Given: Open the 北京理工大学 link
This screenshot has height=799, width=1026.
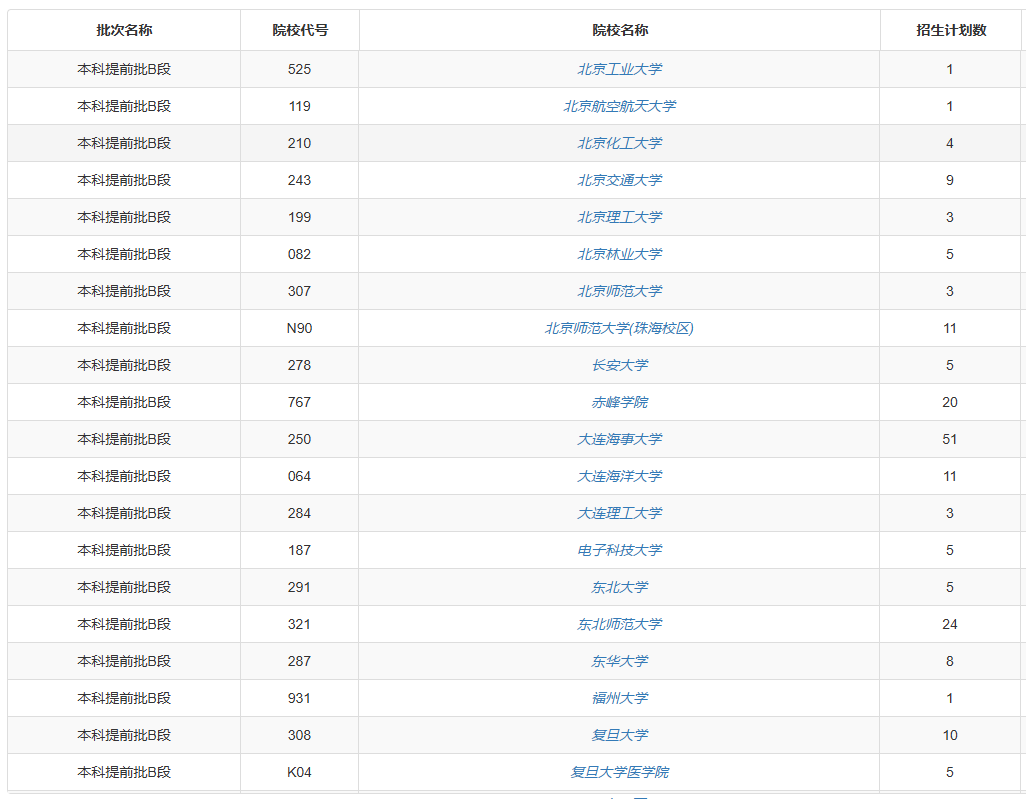Looking at the screenshot, I should tap(620, 217).
